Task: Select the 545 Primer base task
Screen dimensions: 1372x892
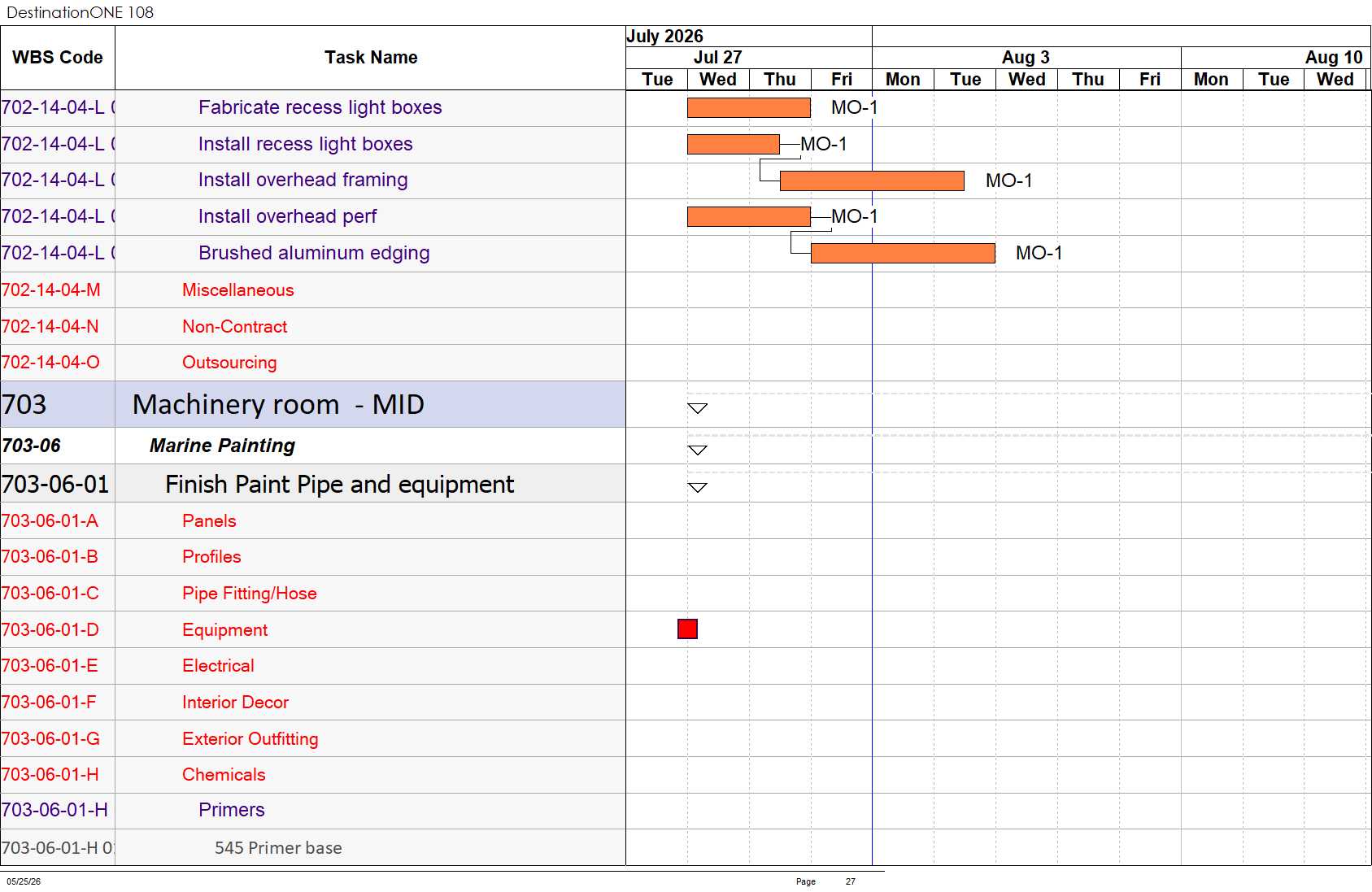Action: tap(278, 848)
